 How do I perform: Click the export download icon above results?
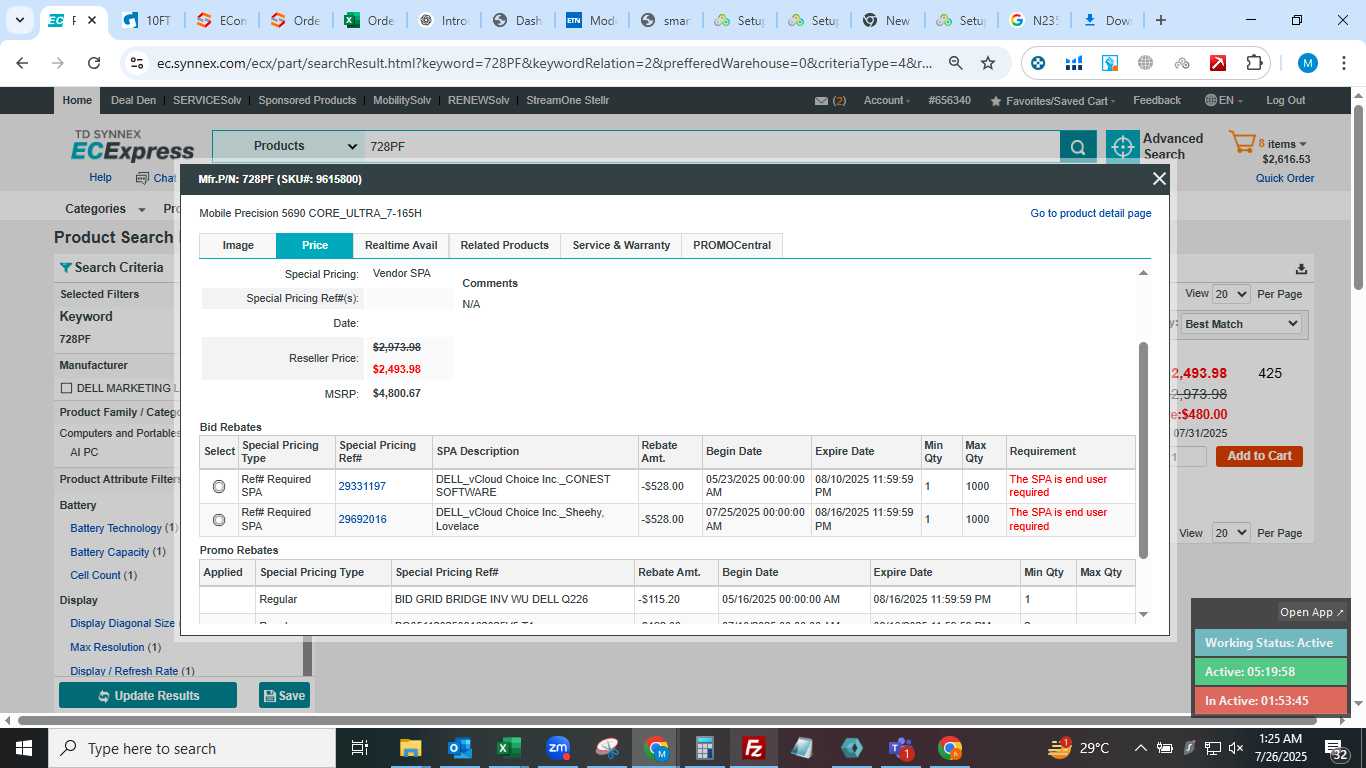(x=1301, y=268)
